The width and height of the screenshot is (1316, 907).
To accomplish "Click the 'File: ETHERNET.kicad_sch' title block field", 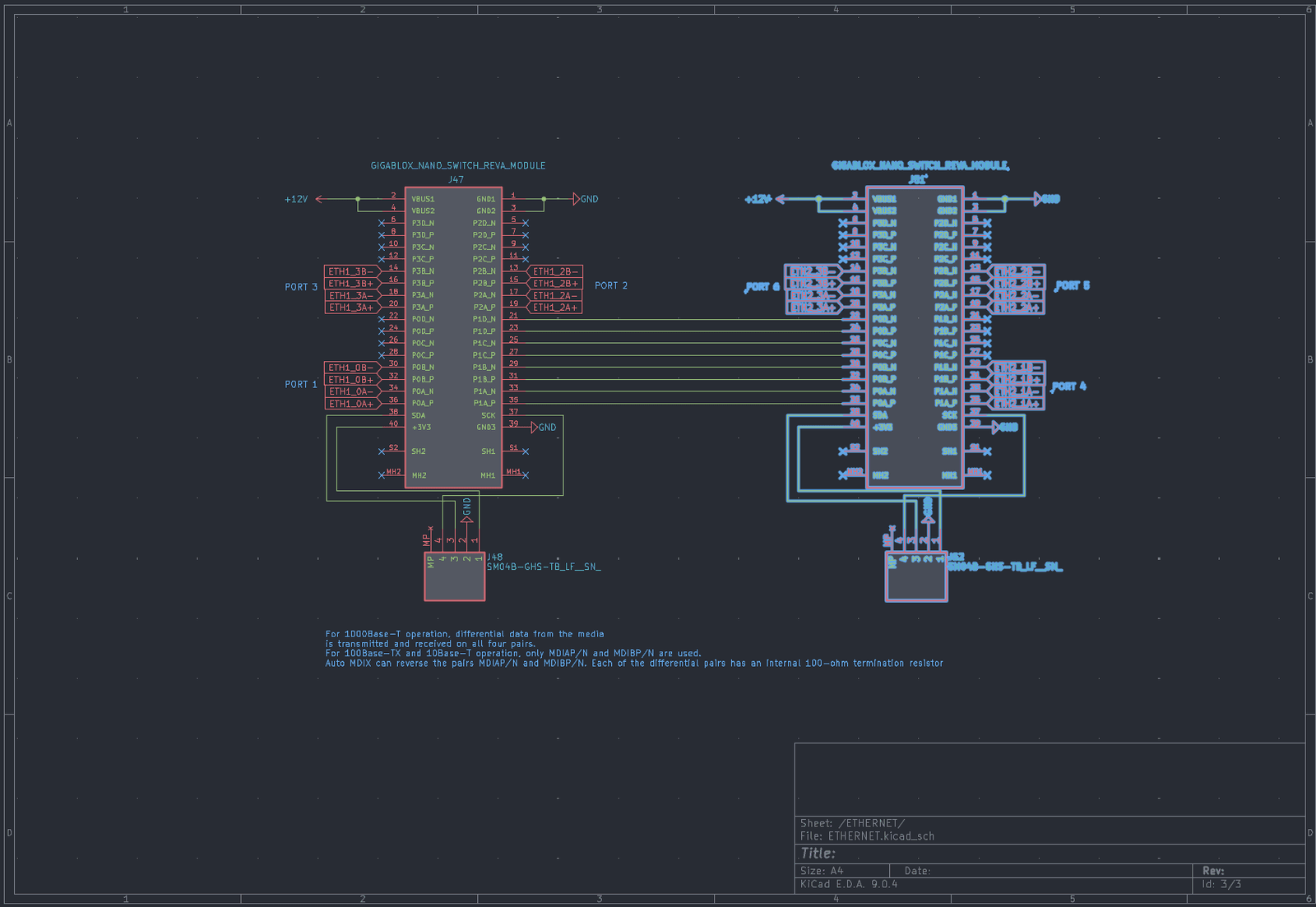I will 867,836.
